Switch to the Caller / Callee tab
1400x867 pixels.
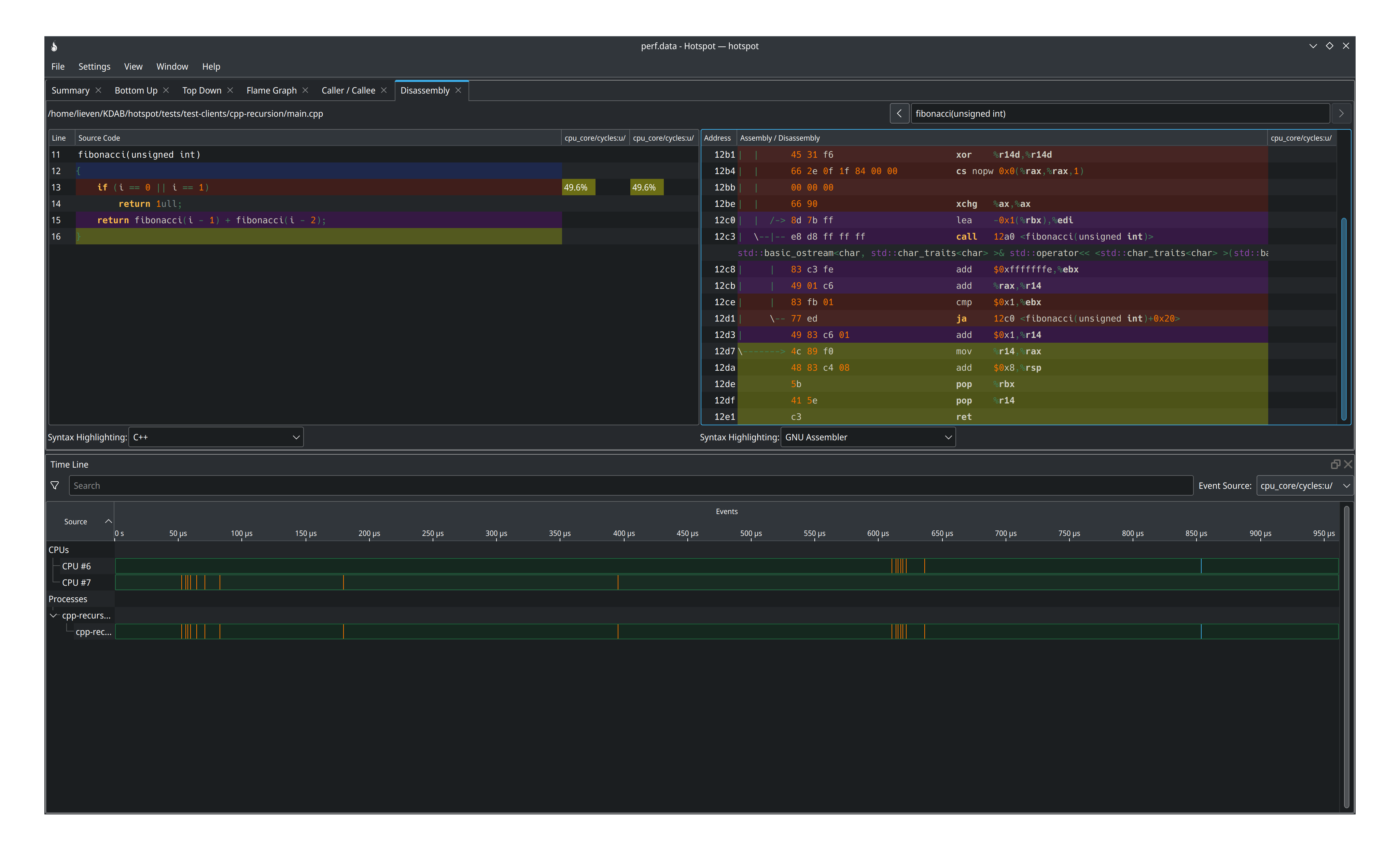tap(348, 90)
